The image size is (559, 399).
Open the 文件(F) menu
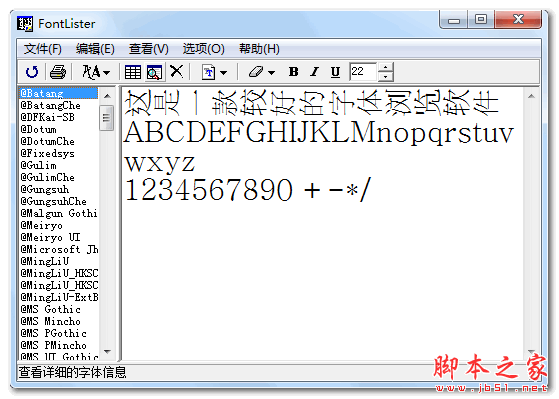(x=43, y=49)
